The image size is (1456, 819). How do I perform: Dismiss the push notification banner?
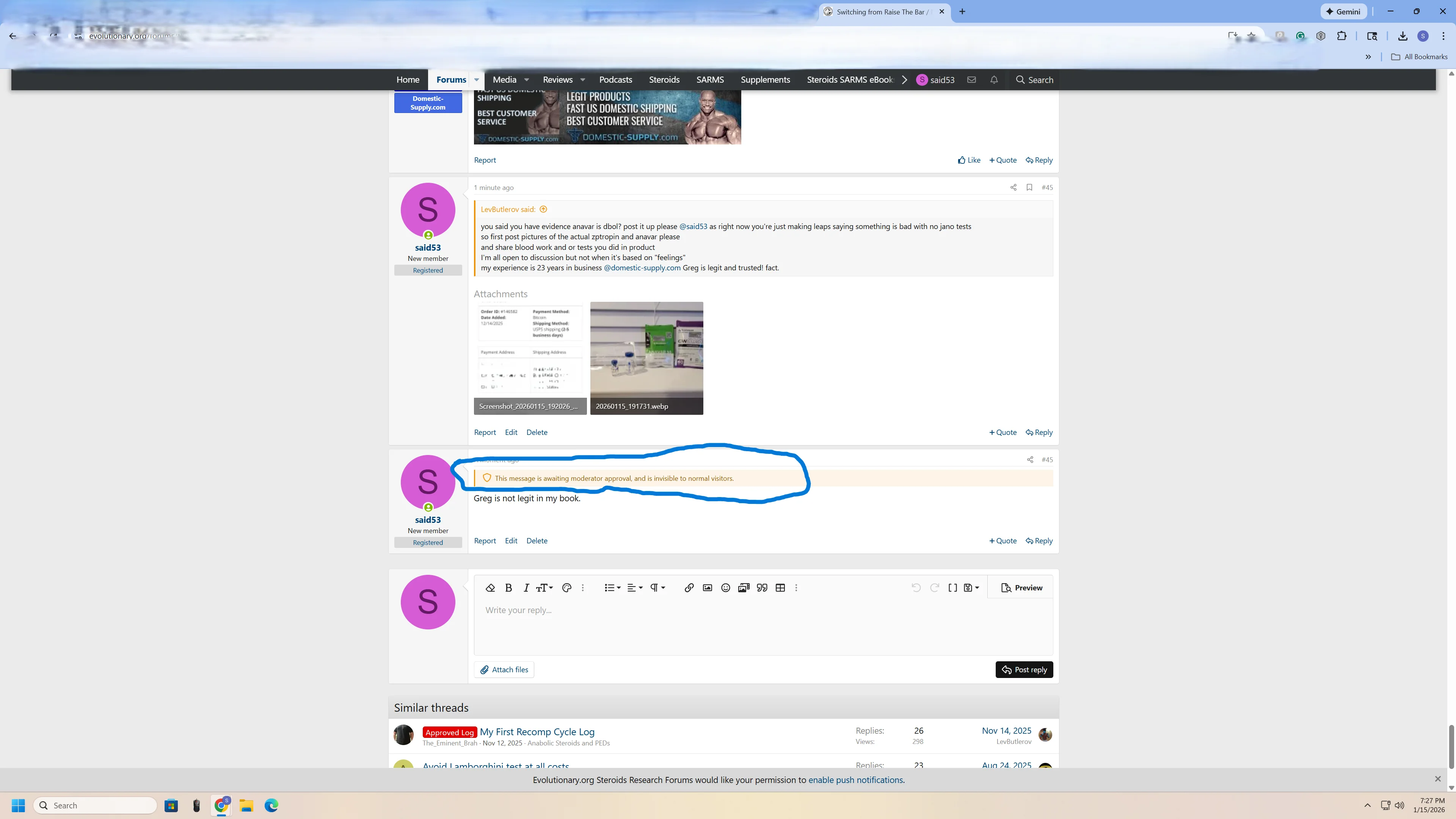coord(1438,779)
